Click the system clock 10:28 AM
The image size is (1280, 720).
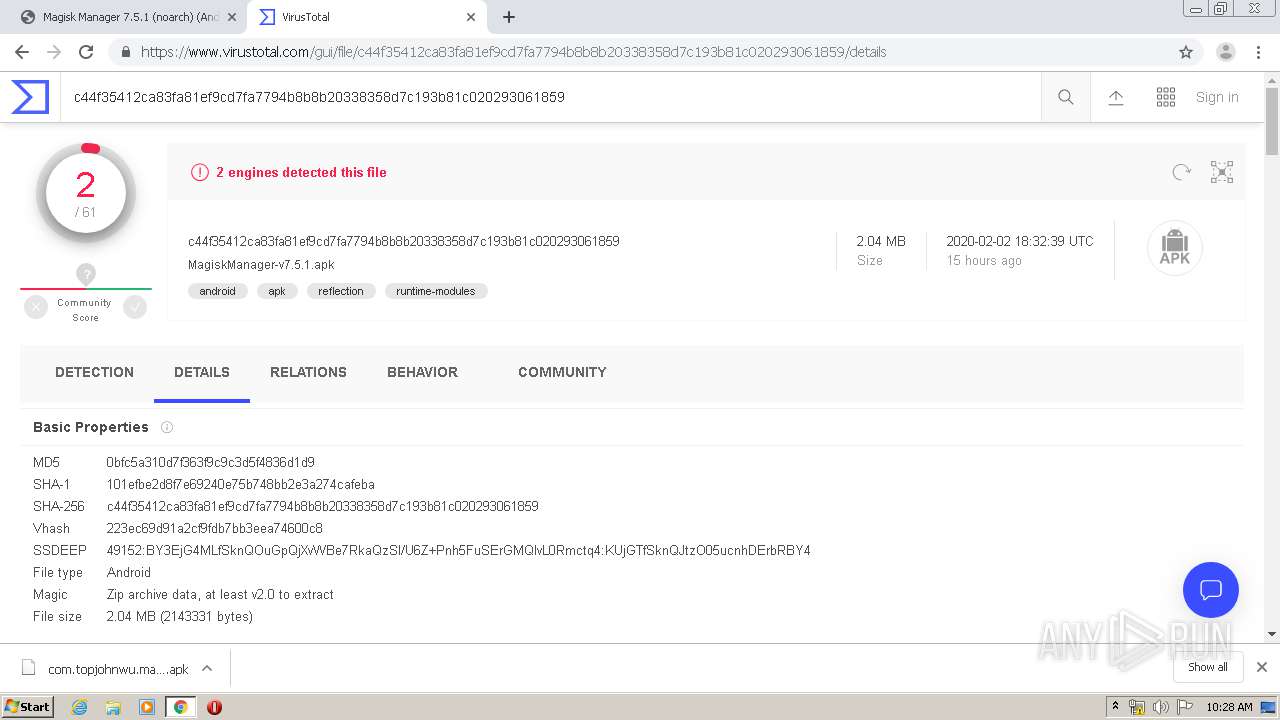1229,707
